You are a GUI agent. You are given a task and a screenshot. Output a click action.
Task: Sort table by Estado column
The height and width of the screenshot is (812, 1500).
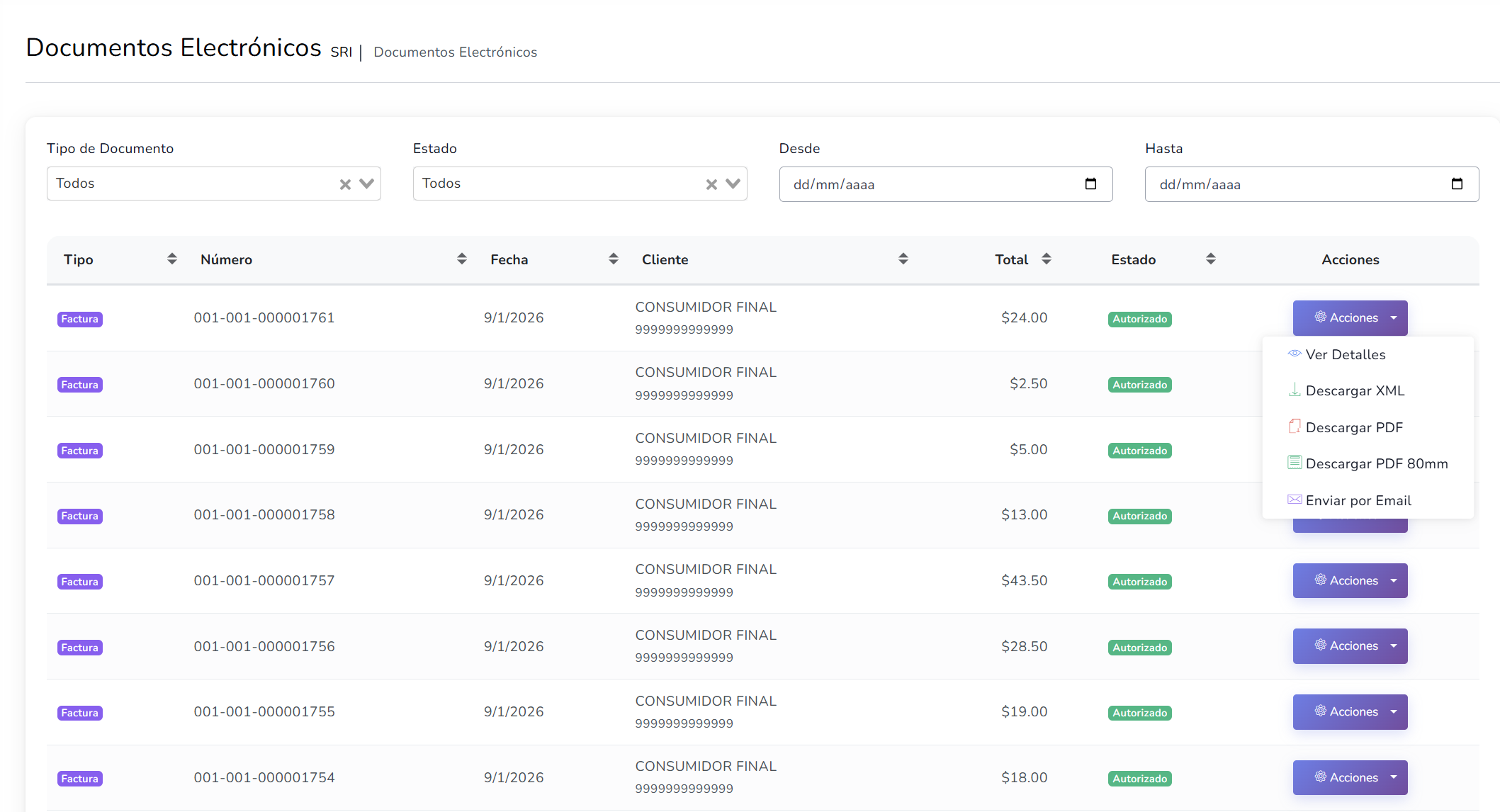[x=1210, y=259]
